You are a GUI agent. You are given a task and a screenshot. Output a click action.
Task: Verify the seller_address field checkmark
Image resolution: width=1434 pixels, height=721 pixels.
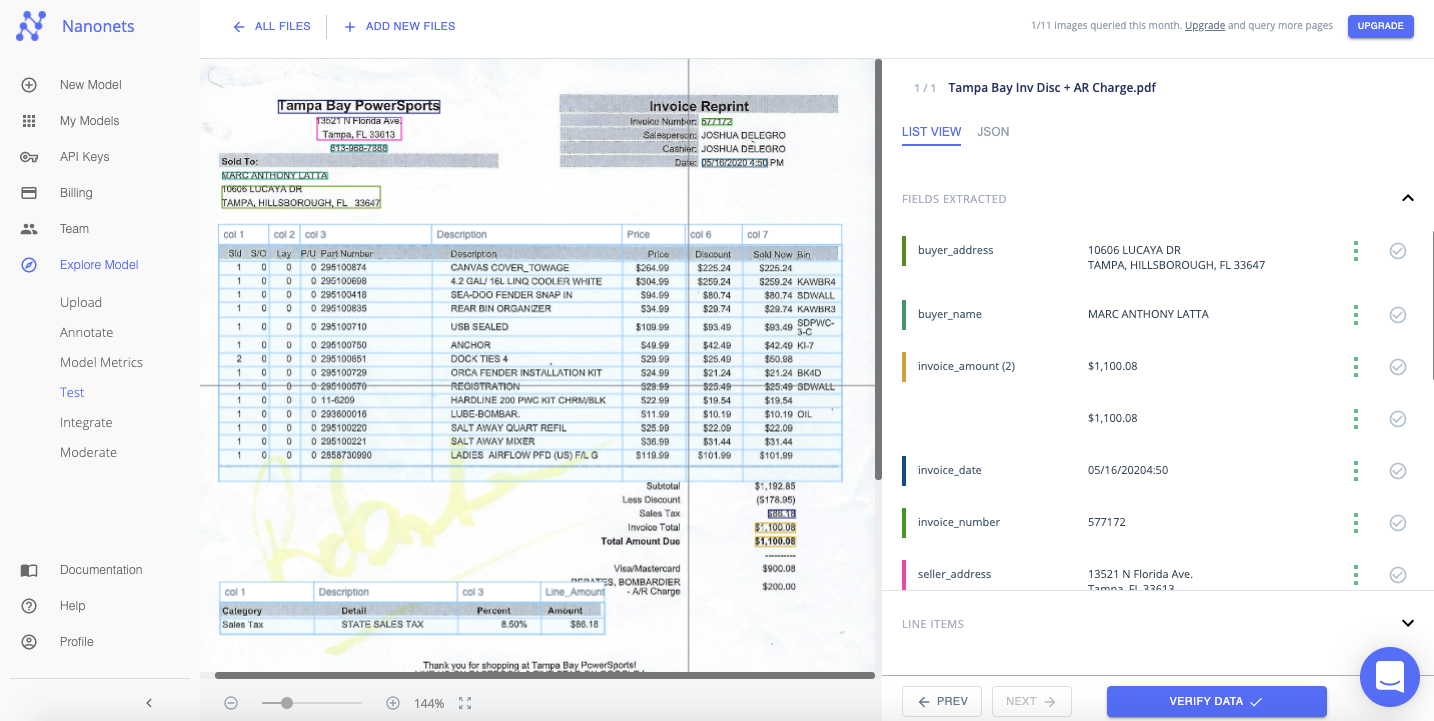[1398, 575]
